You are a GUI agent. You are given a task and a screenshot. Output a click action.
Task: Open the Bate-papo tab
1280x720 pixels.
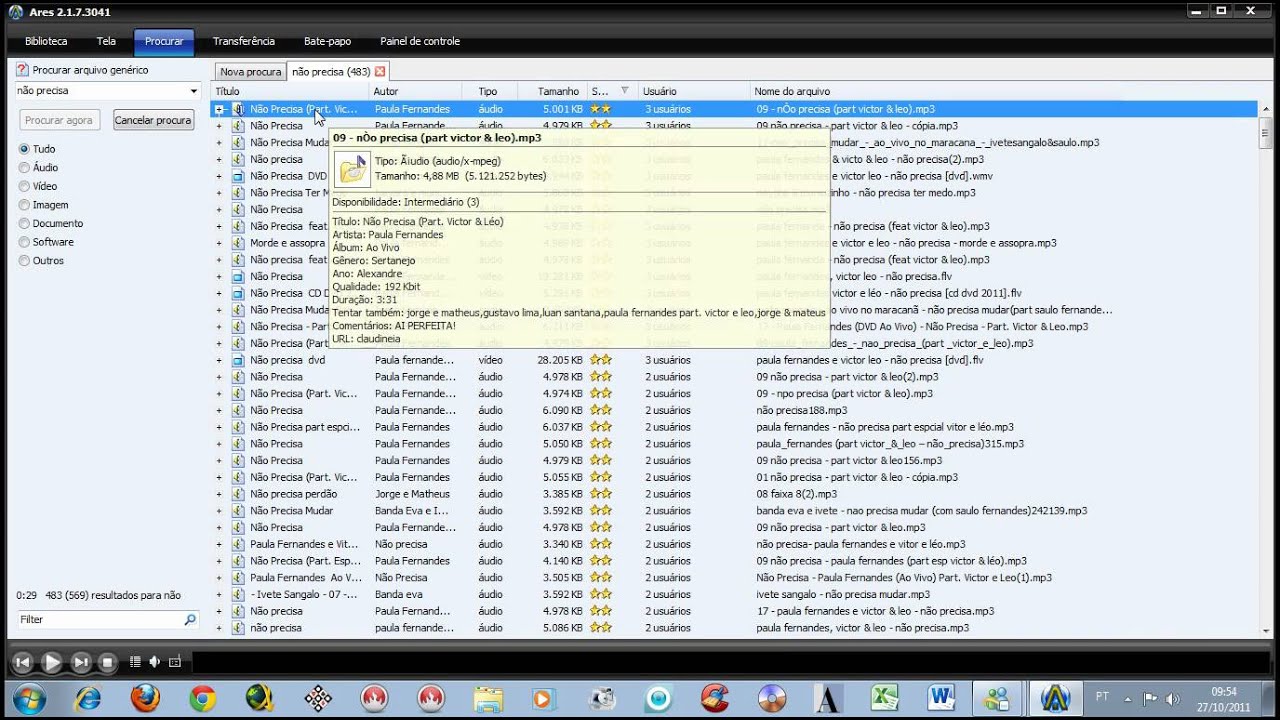point(327,42)
